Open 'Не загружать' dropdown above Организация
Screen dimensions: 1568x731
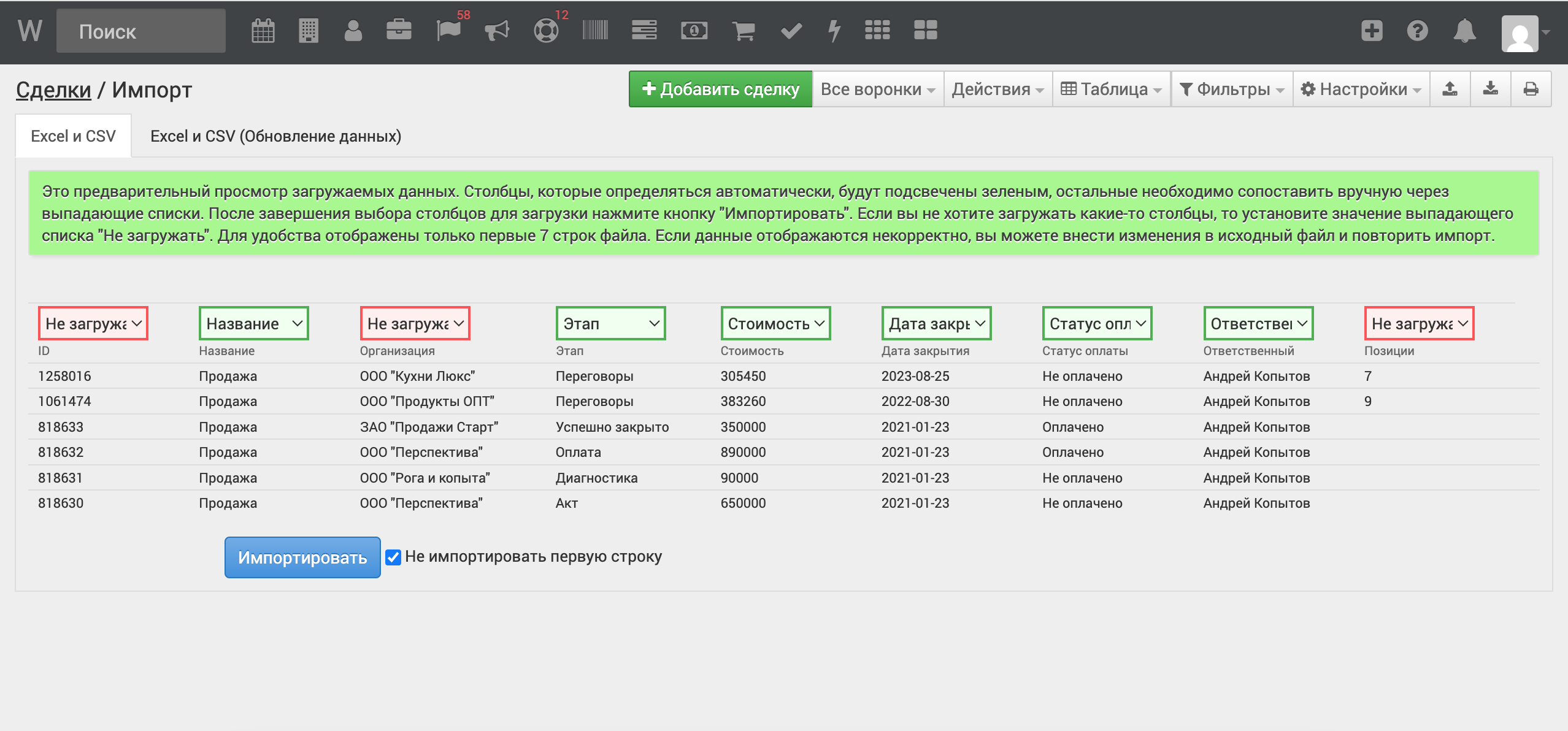click(415, 323)
